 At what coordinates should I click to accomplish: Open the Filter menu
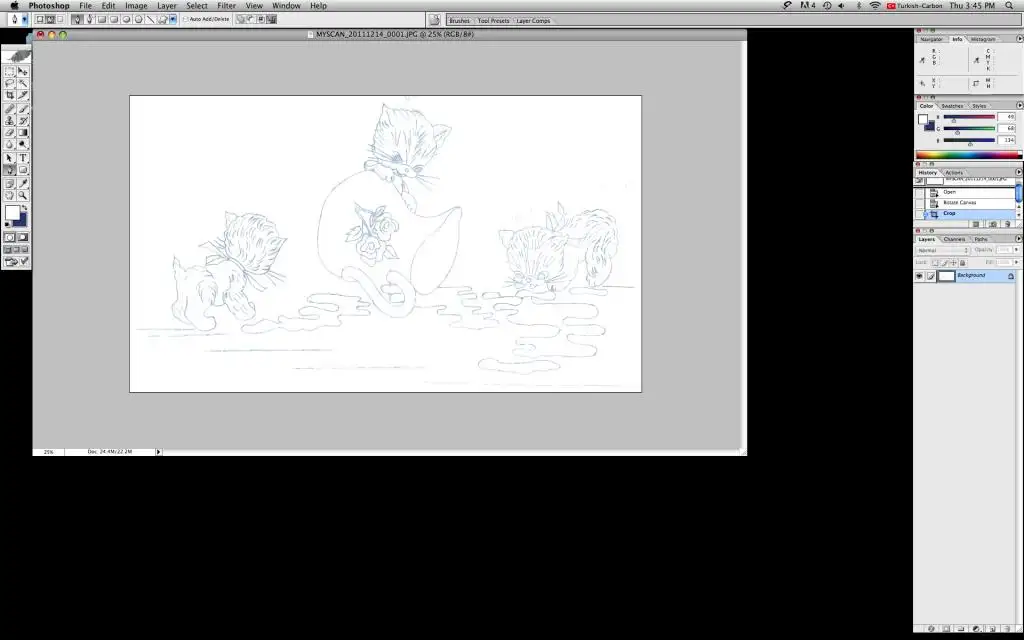(x=226, y=6)
